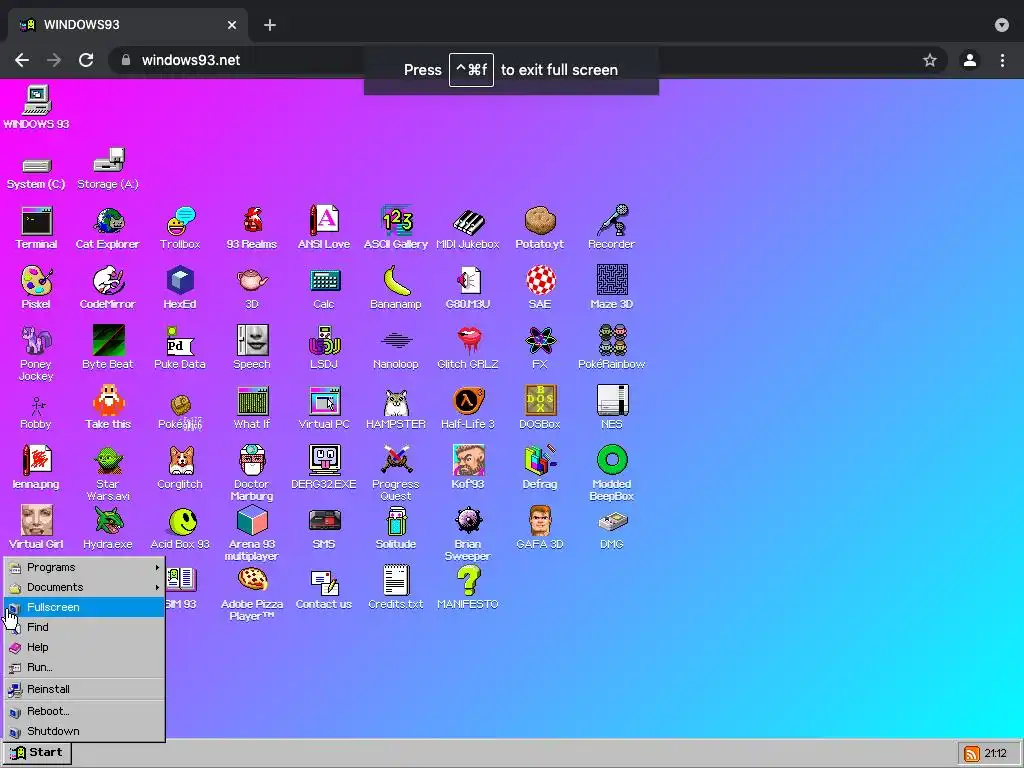Open ASCII Gallery icon
This screenshot has width=1024, height=768.
click(x=396, y=228)
